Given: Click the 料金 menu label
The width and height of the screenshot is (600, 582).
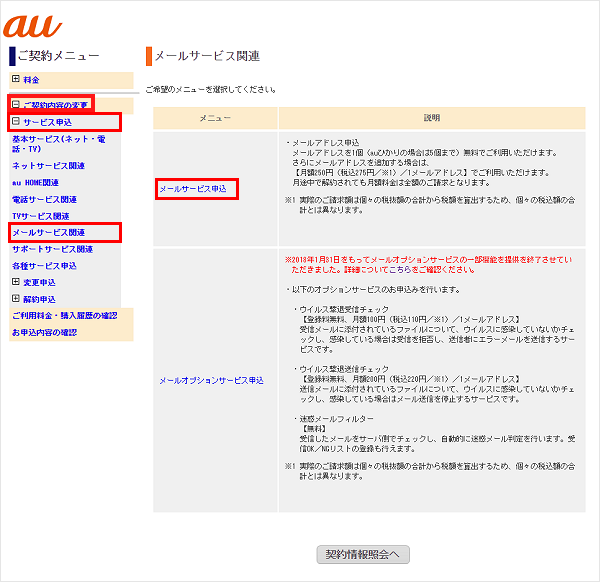Looking at the screenshot, I should (x=32, y=79).
